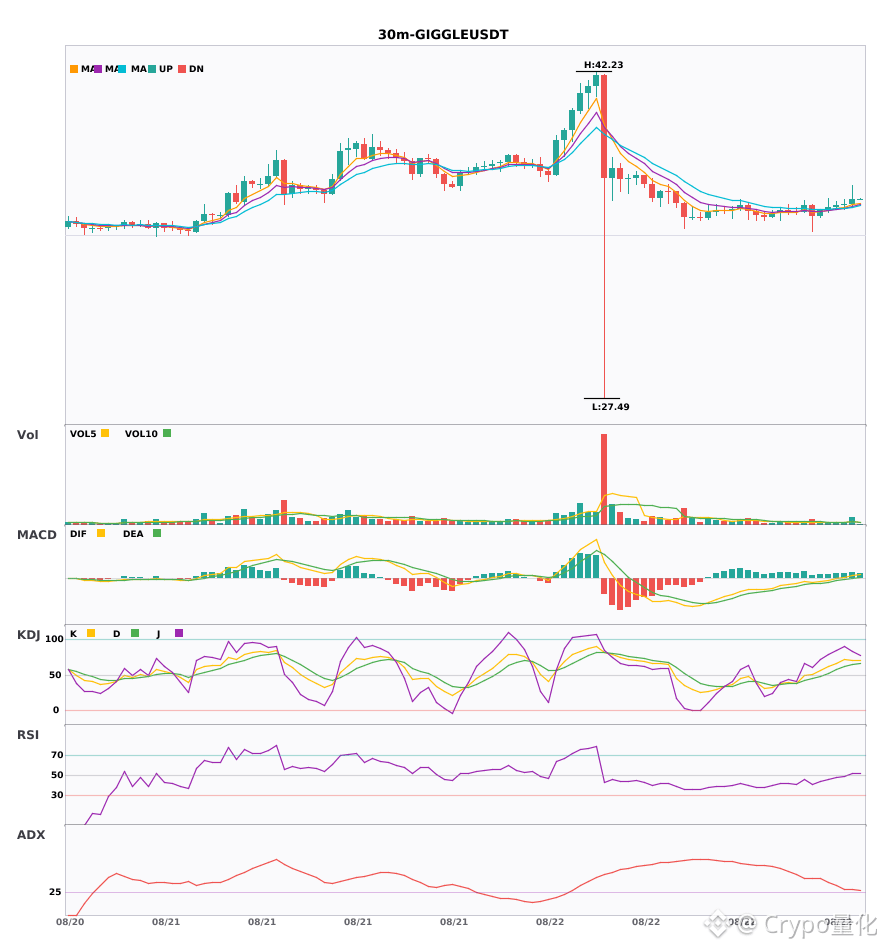
Task: Click the yellow DIF legend swatch
Action: coord(101,533)
